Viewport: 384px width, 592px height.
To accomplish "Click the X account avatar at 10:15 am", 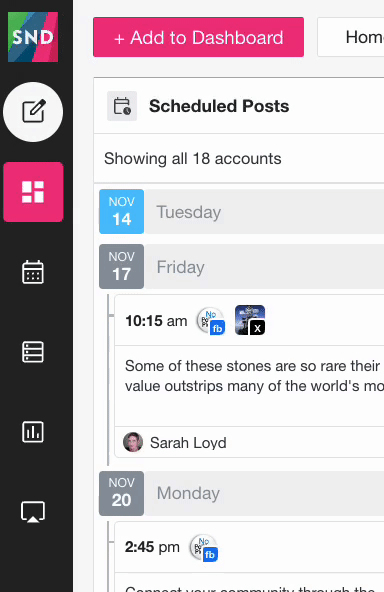I will (250, 320).
